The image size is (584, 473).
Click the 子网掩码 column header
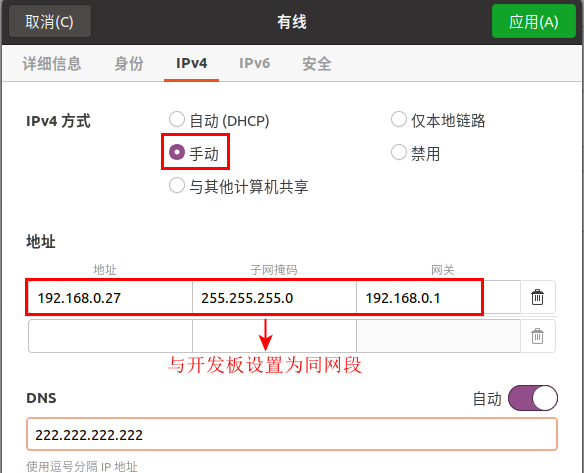(x=274, y=270)
